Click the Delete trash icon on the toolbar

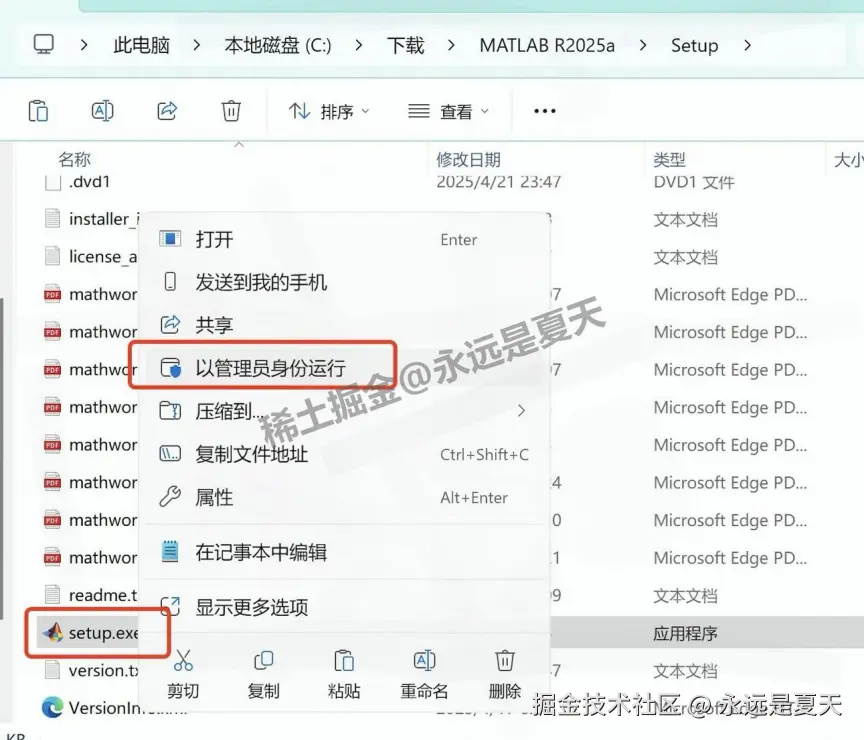coord(231,111)
